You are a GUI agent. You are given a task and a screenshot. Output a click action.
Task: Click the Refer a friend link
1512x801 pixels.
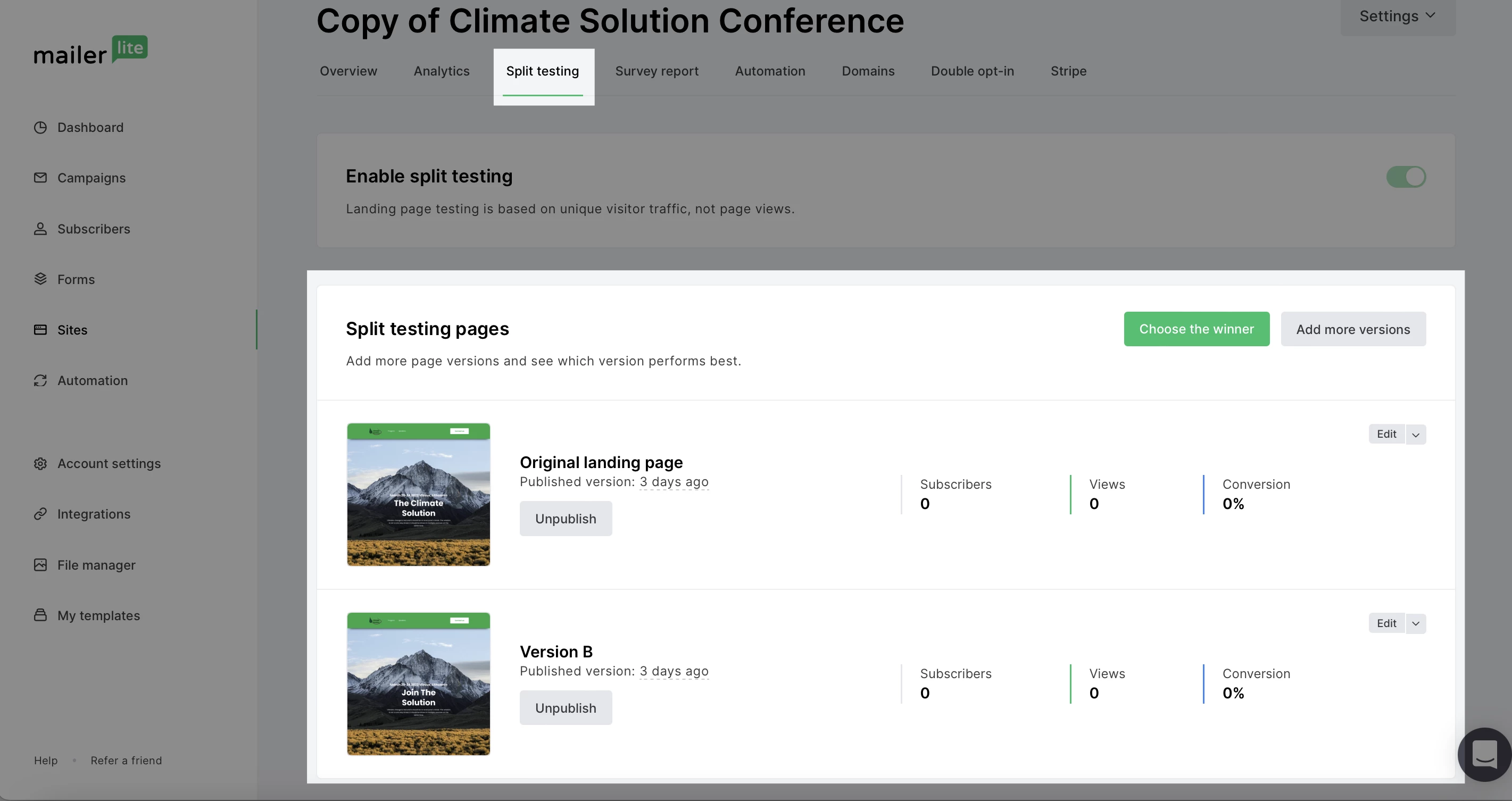tap(126, 761)
